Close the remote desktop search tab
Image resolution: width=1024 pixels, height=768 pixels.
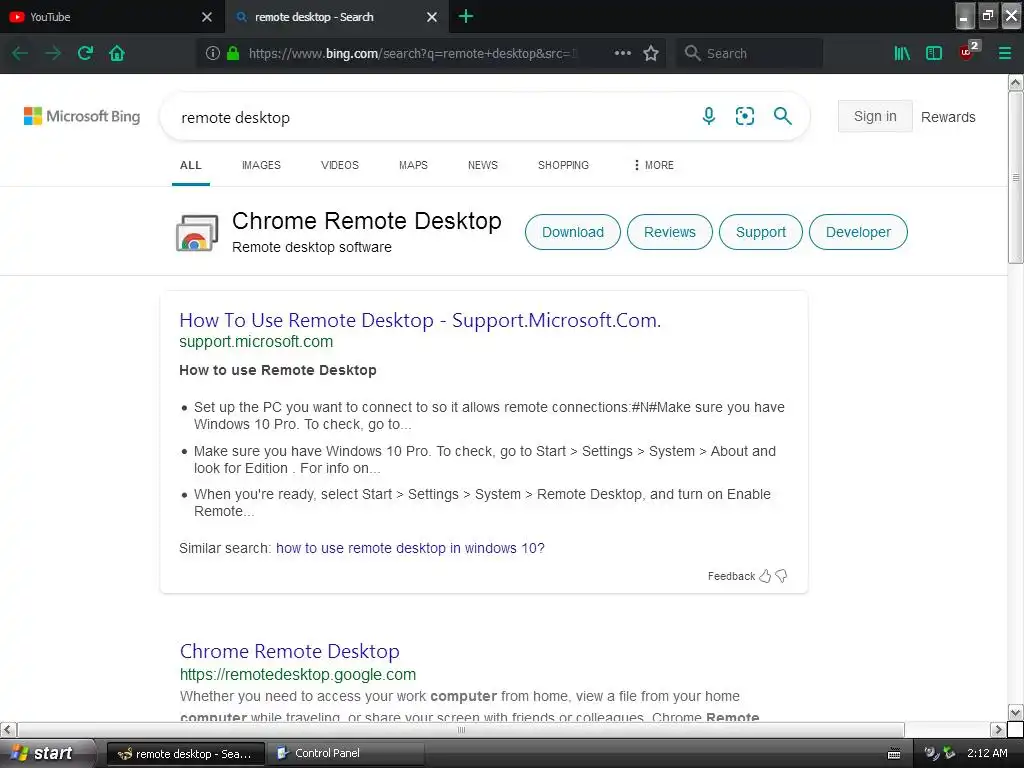pos(432,17)
